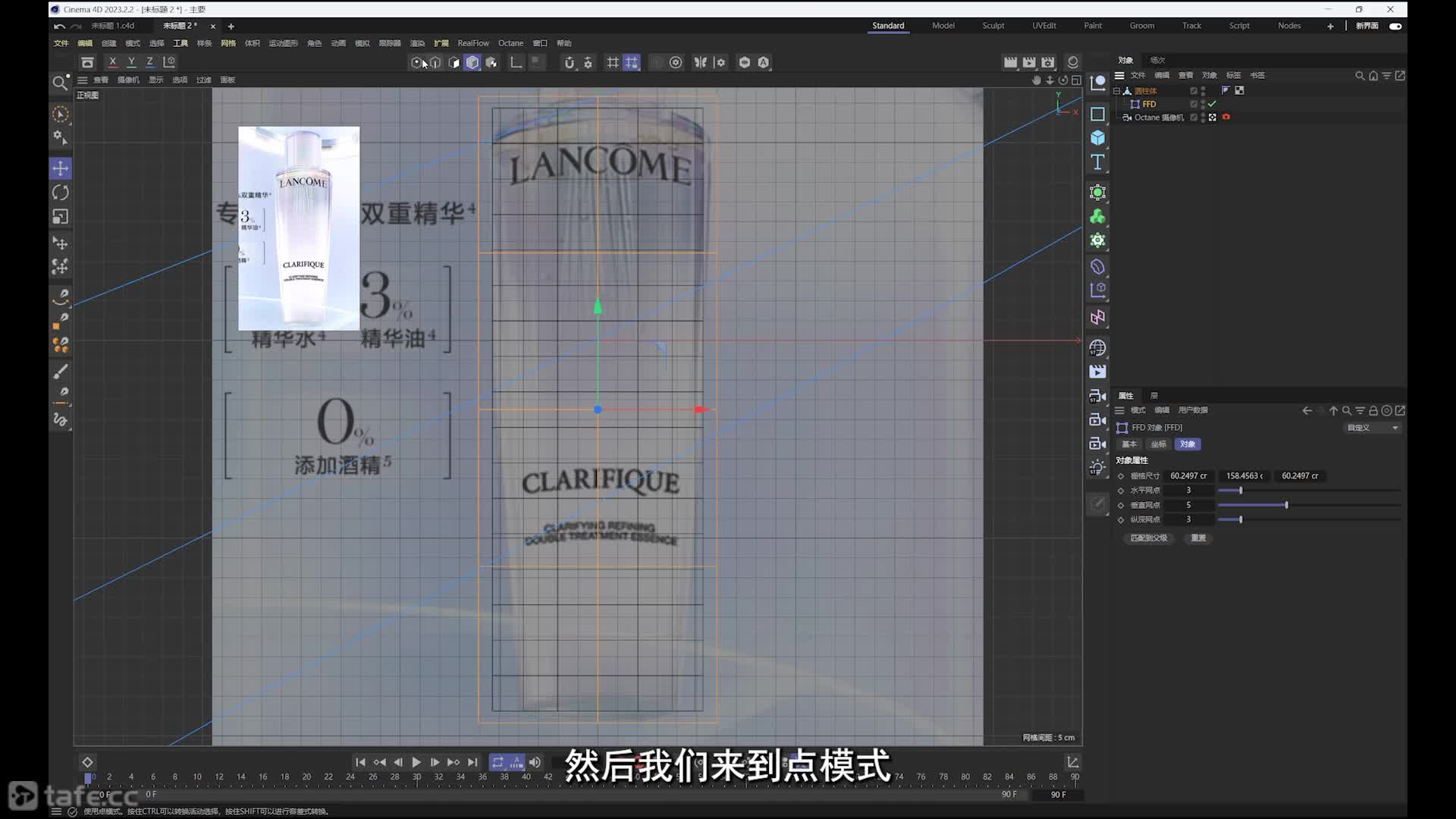
Task: Open the Rectangle spline tool
Action: click(1097, 114)
